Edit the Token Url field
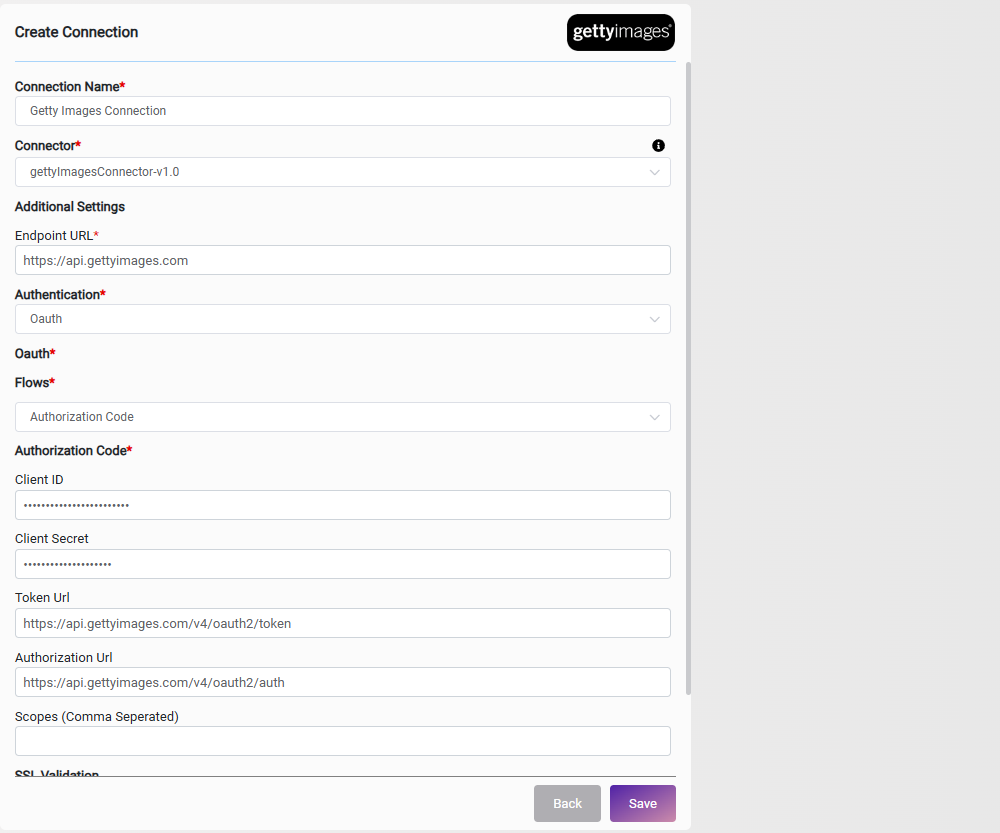The height and width of the screenshot is (833, 1000). (x=342, y=623)
